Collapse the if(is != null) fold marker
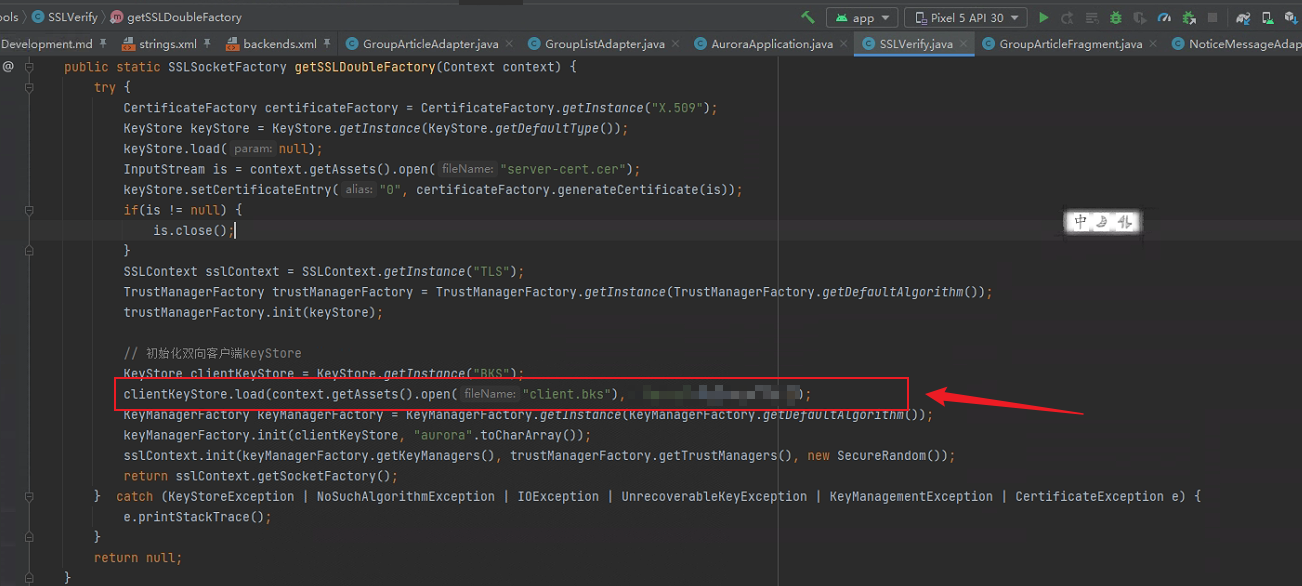The image size is (1302, 586). tap(30, 210)
